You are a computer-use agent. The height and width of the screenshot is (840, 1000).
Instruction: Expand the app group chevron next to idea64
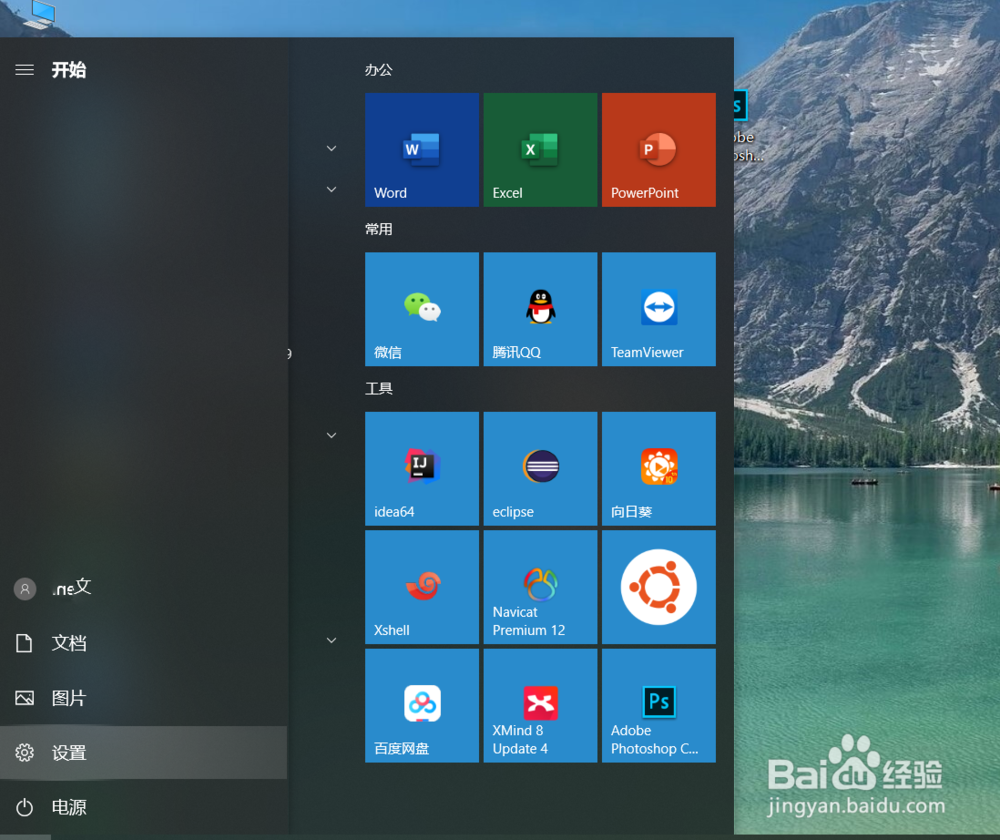(x=331, y=435)
